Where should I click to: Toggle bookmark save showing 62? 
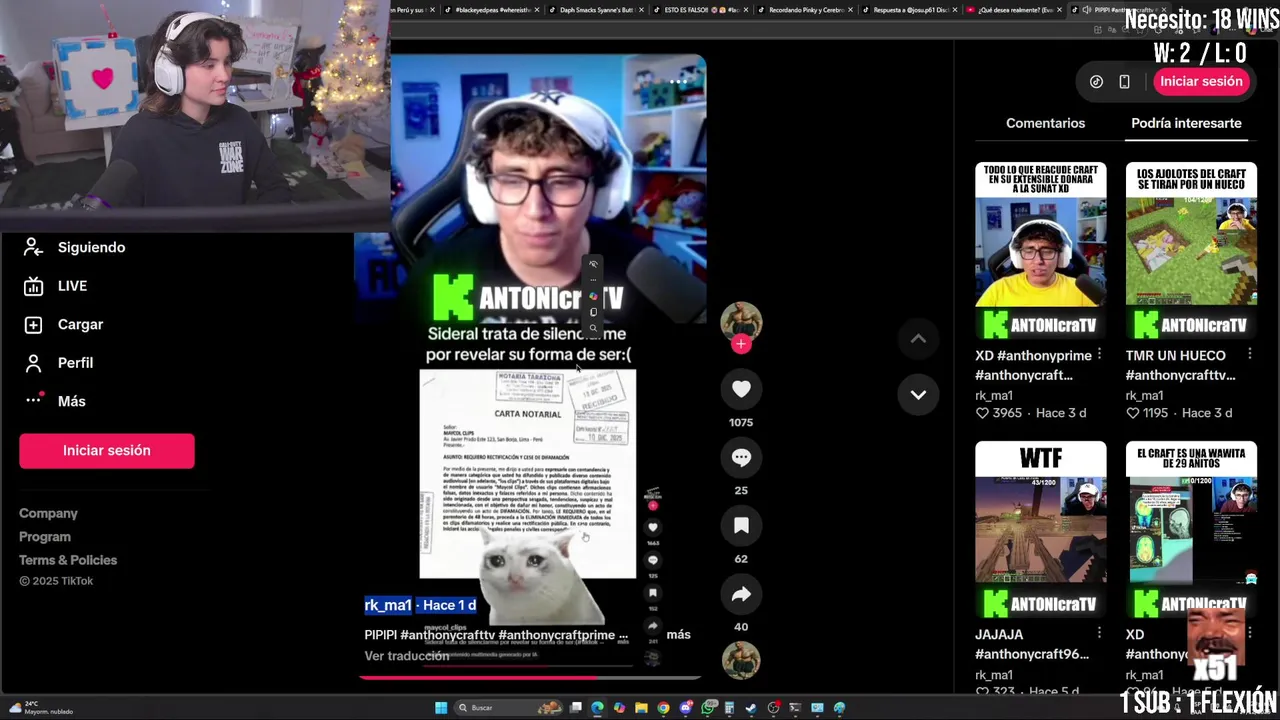pyautogui.click(x=741, y=526)
